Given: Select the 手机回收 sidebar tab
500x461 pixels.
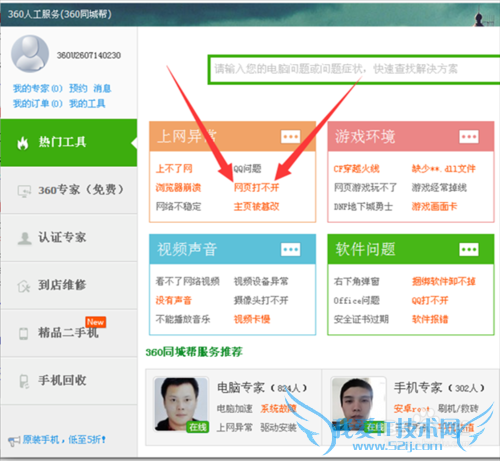Looking at the screenshot, I should pyautogui.click(x=69, y=381).
